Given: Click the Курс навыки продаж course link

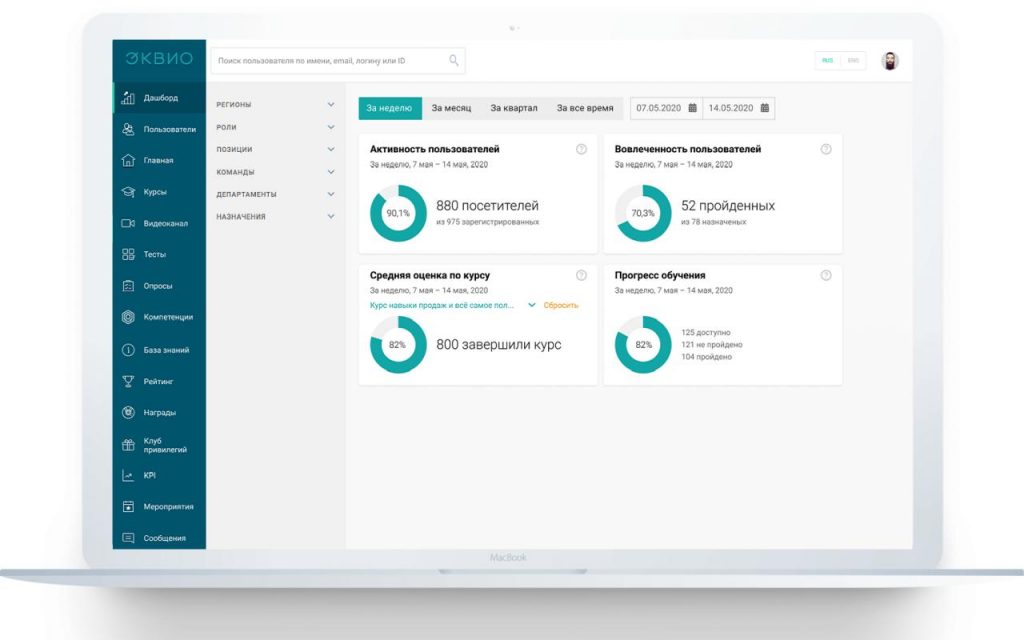Looking at the screenshot, I should pyautogui.click(x=441, y=305).
